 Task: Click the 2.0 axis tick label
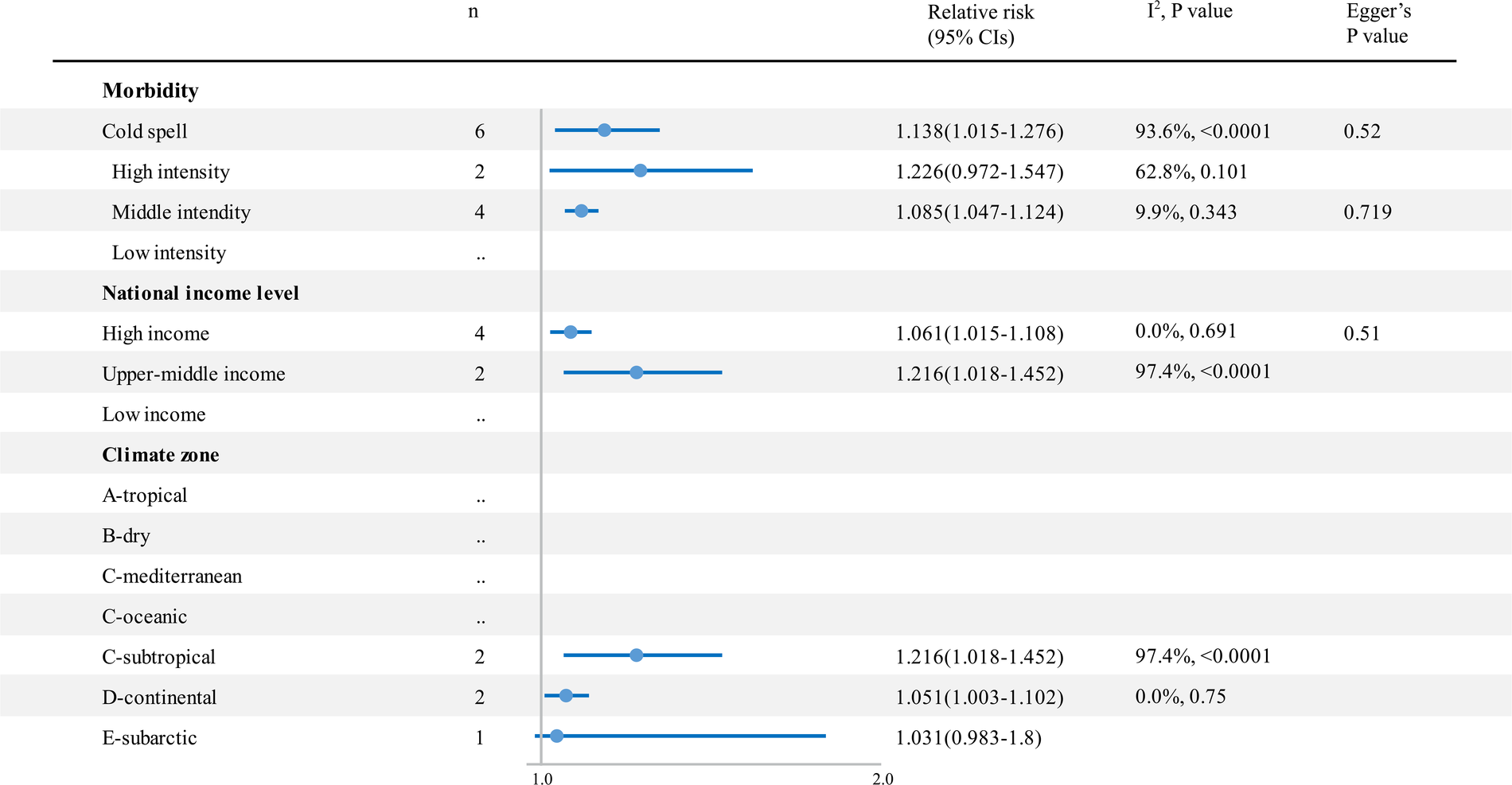883,779
